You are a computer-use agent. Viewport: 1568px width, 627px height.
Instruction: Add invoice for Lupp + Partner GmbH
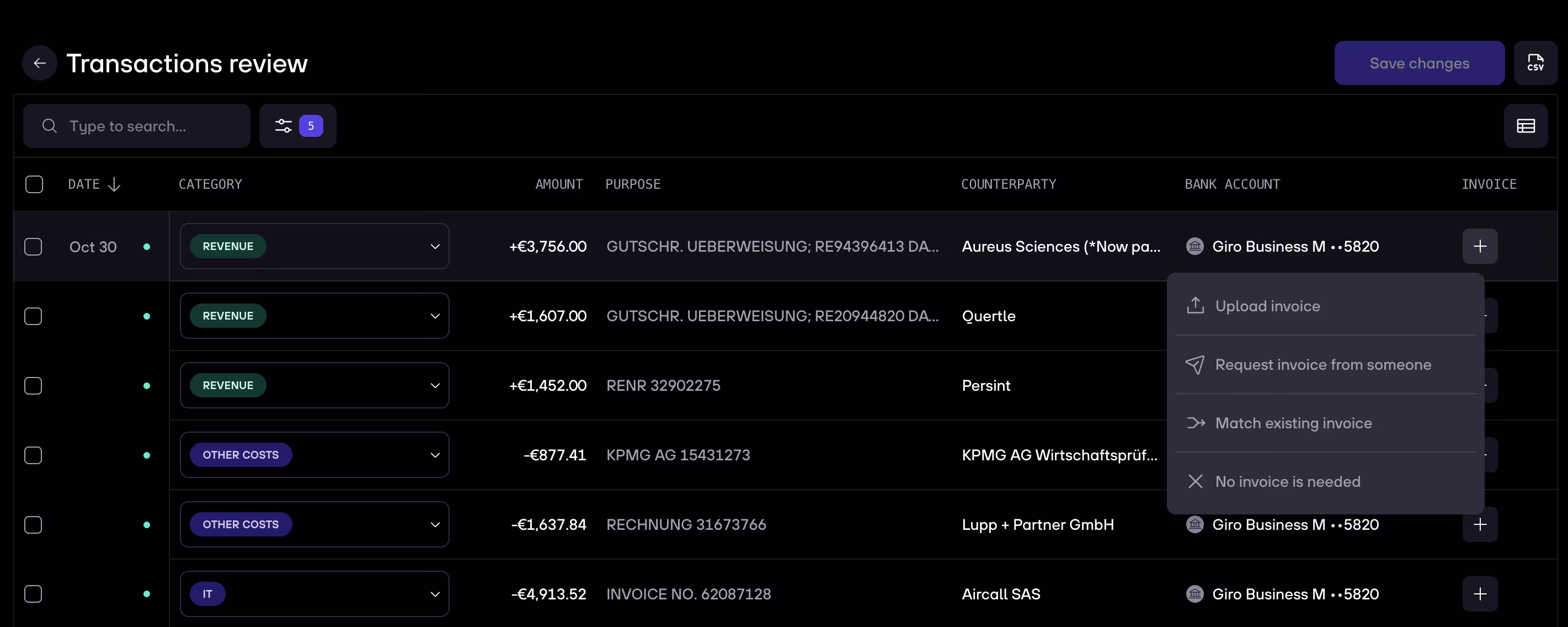click(1479, 525)
